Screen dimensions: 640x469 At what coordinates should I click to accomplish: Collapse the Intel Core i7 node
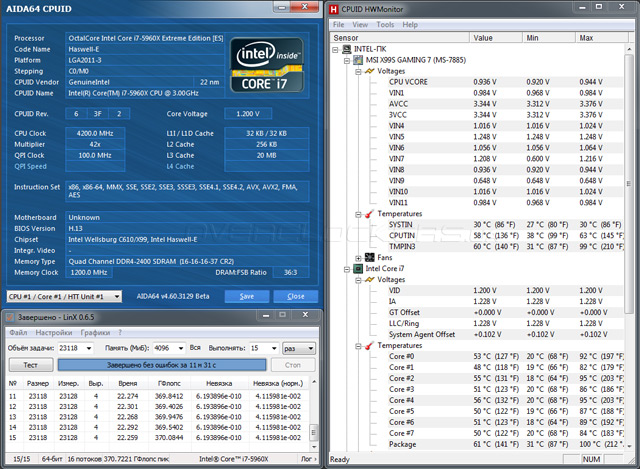tap(347, 269)
